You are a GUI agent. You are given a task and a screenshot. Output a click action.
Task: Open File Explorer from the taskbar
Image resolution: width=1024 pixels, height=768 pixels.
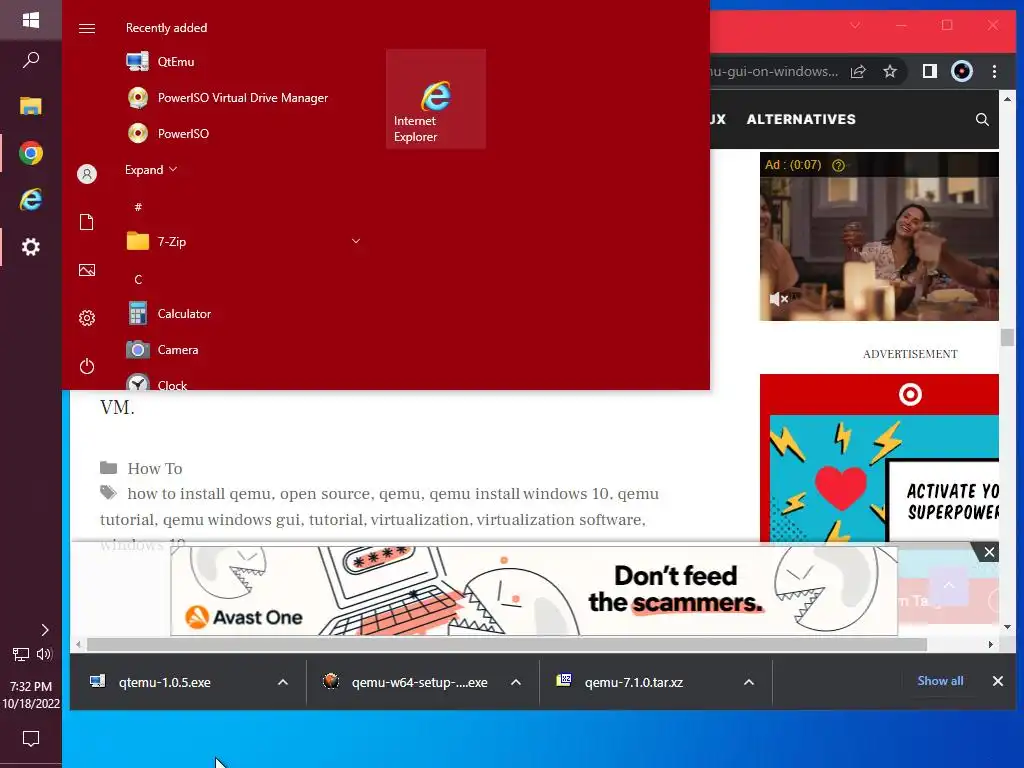click(31, 106)
